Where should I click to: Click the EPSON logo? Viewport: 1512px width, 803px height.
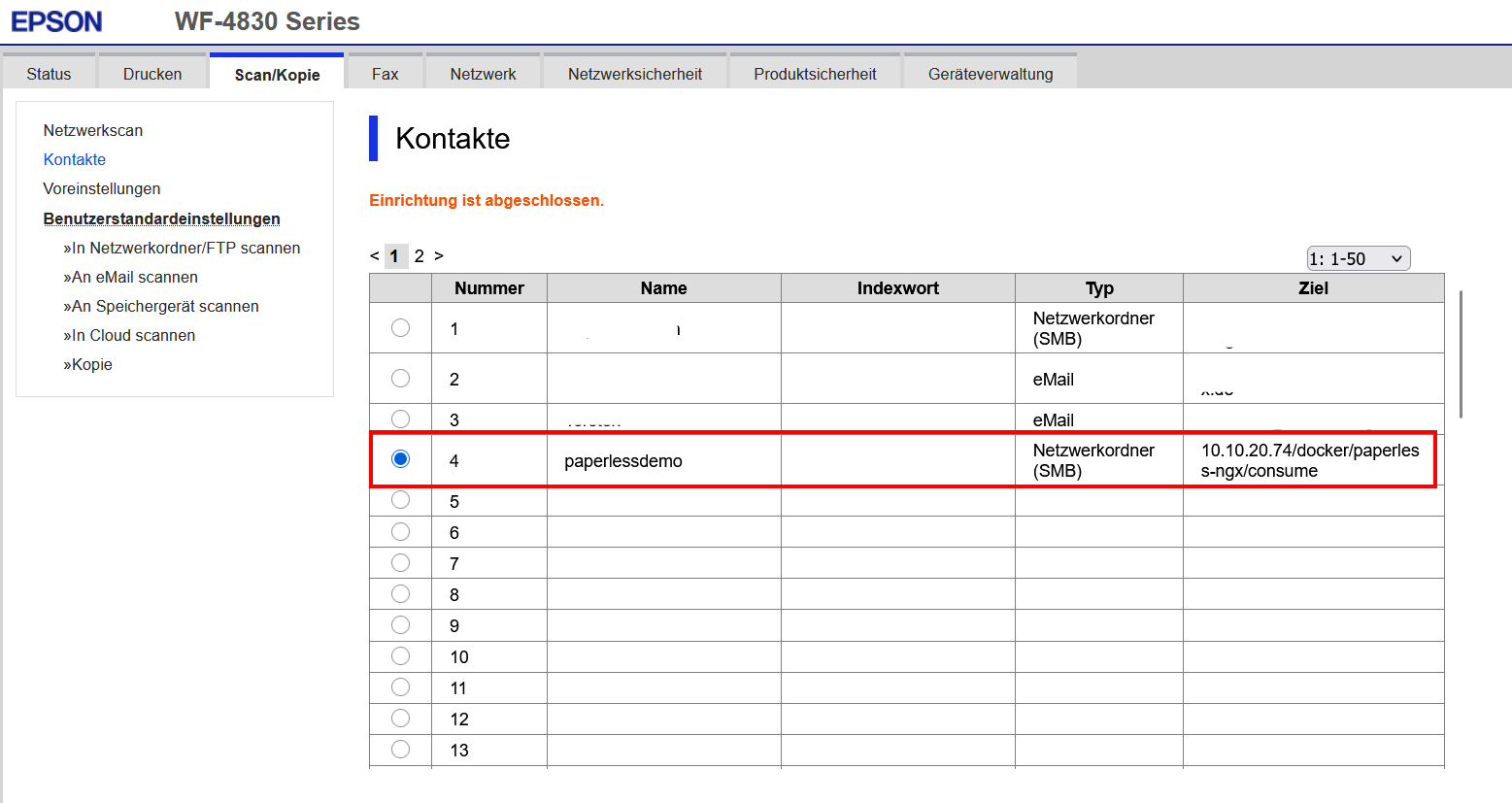click(56, 21)
